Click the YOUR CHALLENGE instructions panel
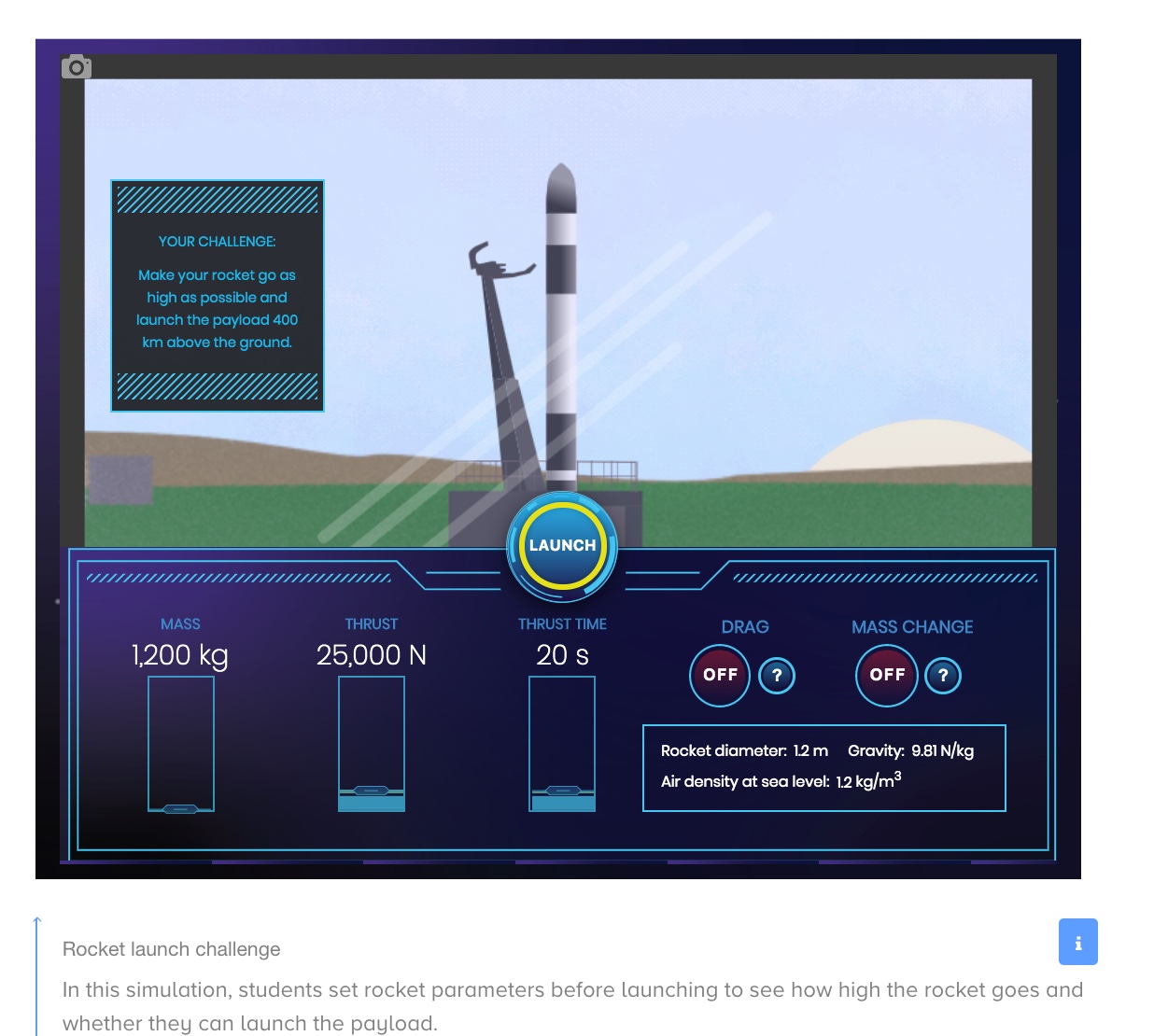 tap(218, 294)
